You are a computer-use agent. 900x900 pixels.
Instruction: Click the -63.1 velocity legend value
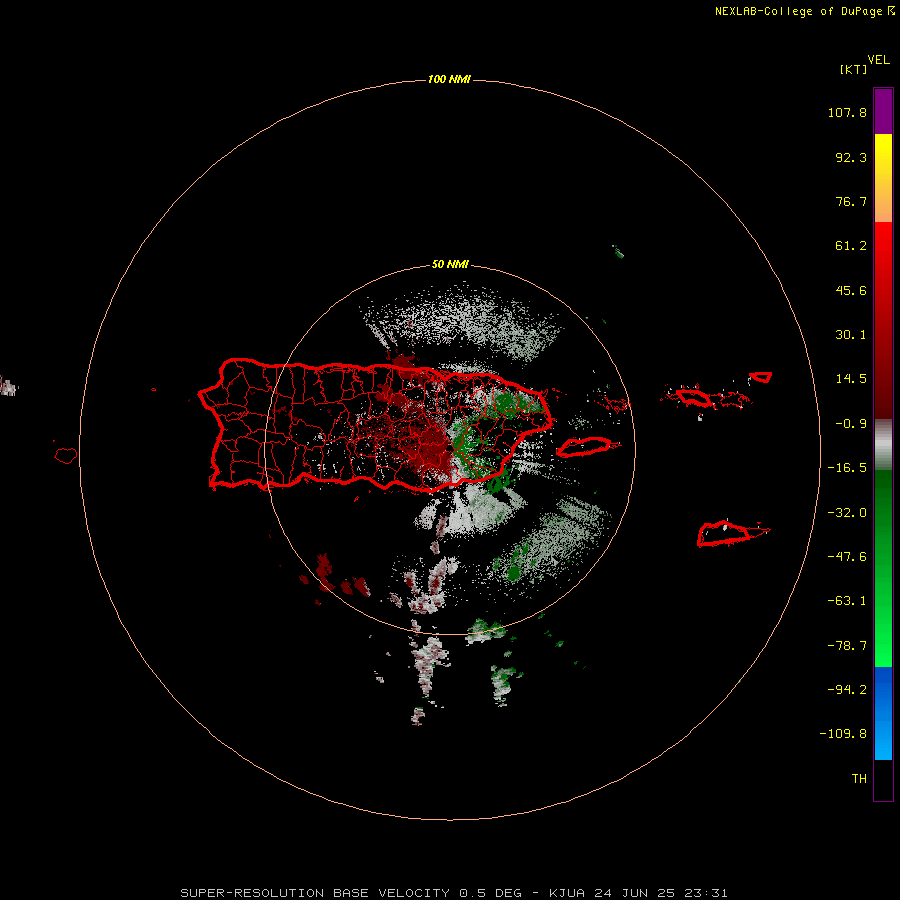[x=847, y=601]
